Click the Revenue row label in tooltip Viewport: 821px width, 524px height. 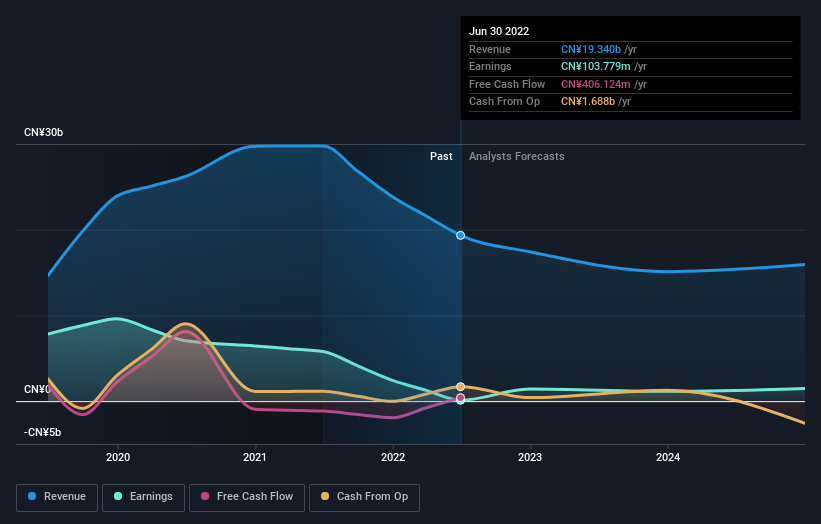490,49
